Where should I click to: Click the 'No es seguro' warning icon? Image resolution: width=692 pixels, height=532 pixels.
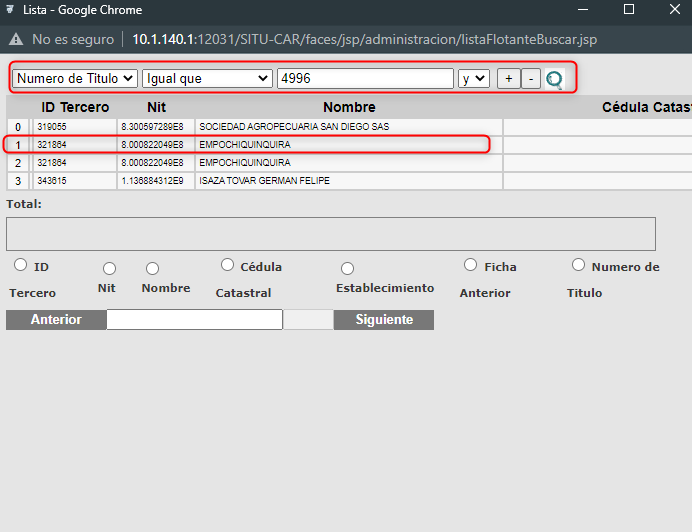(16, 40)
